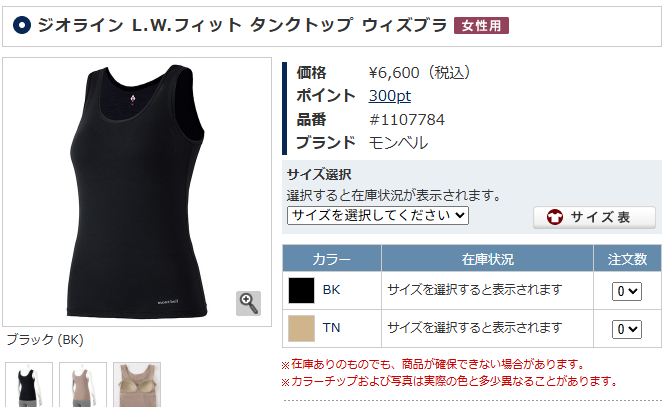
Task: Open the サイズ表 size chart button
Action: [594, 217]
